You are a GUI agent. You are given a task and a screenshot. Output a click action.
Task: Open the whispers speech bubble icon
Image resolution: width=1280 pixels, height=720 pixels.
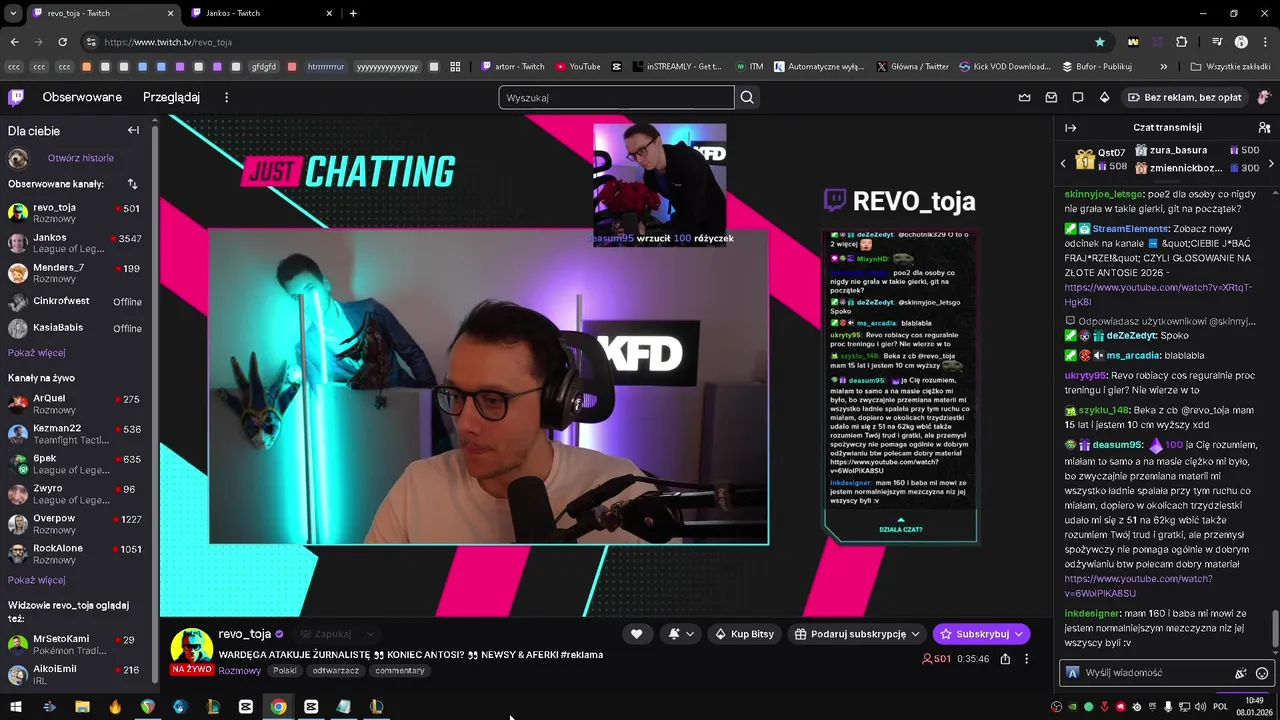pyautogui.click(x=1078, y=97)
